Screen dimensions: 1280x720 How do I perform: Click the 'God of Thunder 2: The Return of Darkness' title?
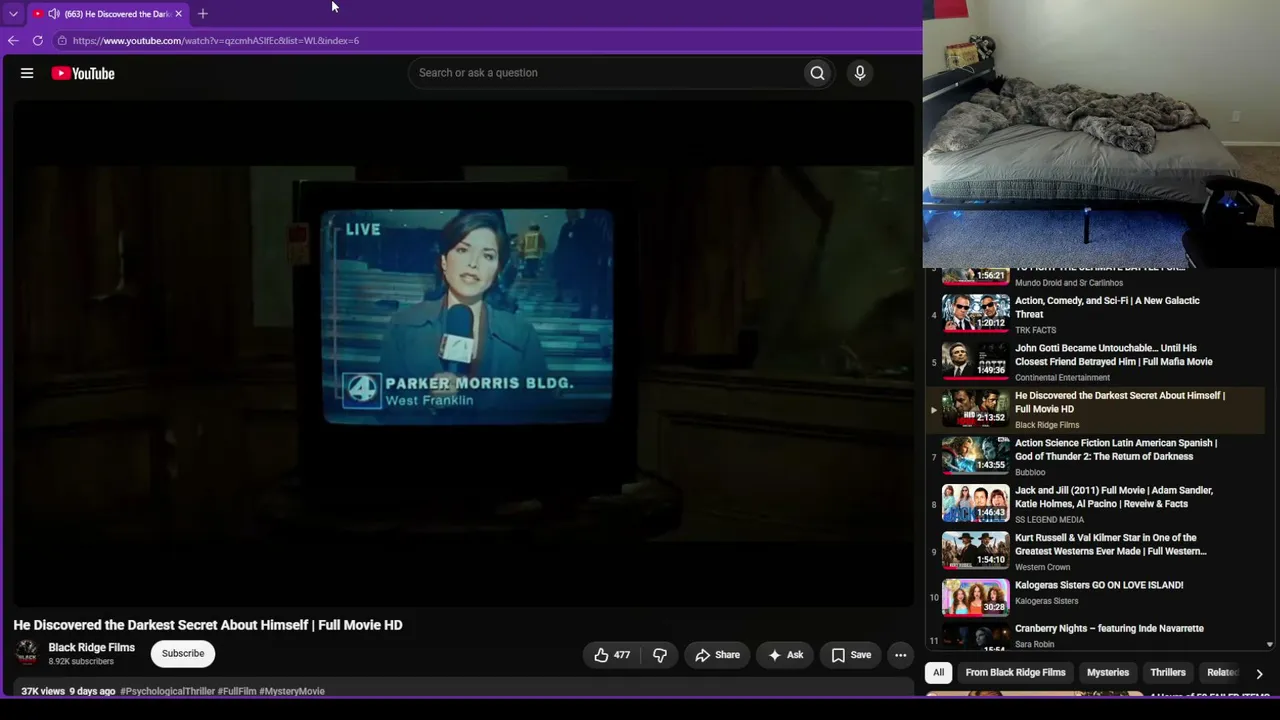(x=1116, y=450)
